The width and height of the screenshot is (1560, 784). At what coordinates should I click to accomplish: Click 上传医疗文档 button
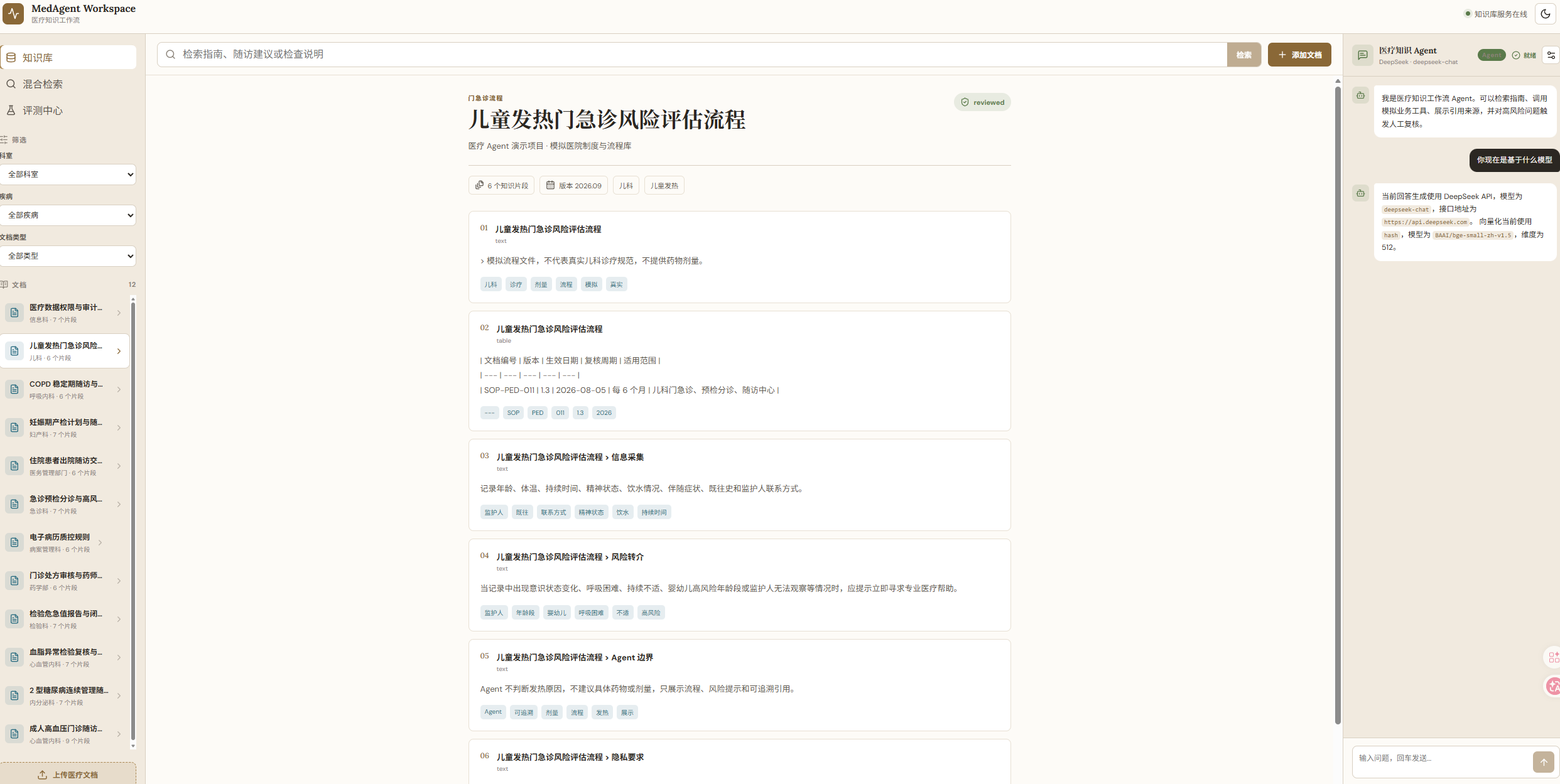[x=68, y=773]
